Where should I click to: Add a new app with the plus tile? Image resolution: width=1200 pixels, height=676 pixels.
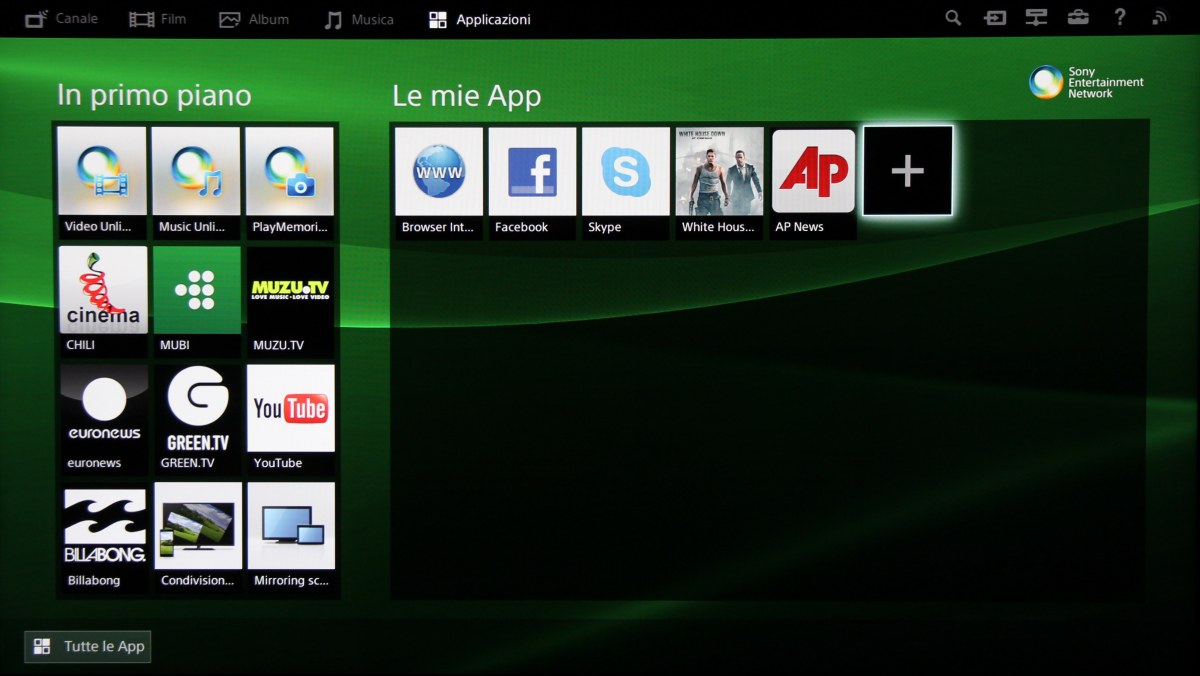tap(908, 171)
